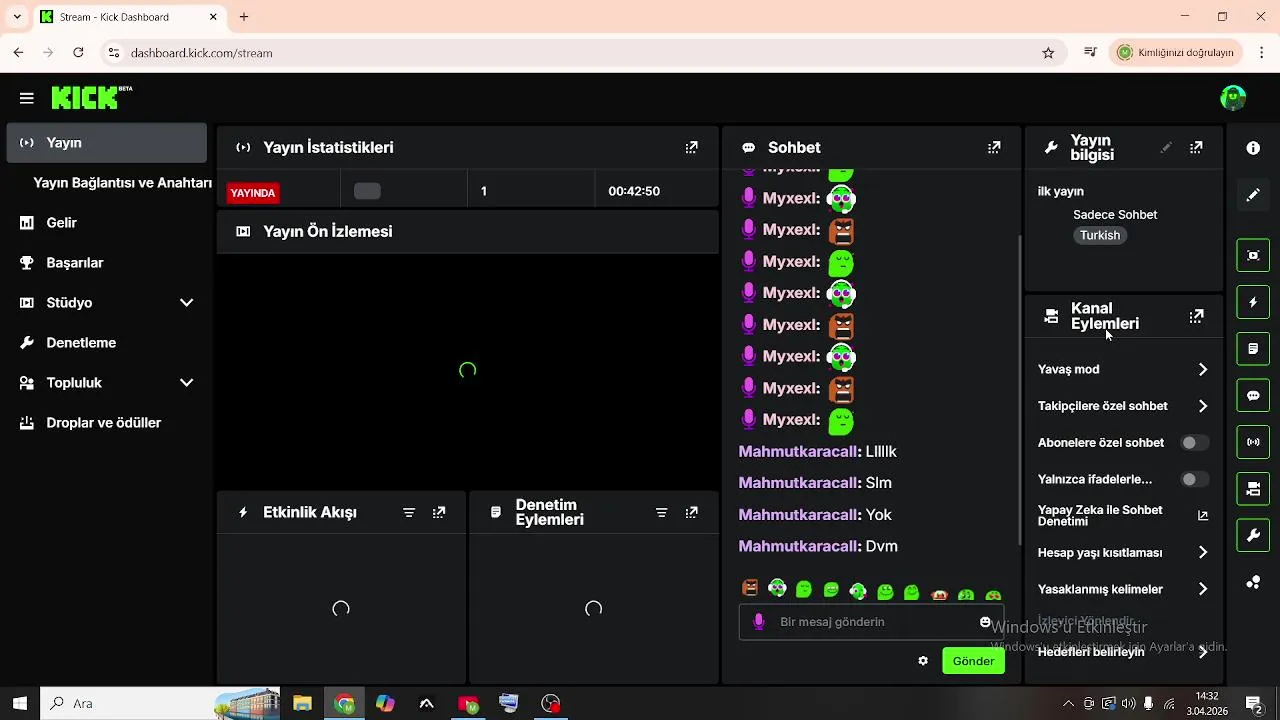Click the edit layout pencil in right rail
Image resolution: width=1280 pixels, height=720 pixels.
click(x=1253, y=195)
